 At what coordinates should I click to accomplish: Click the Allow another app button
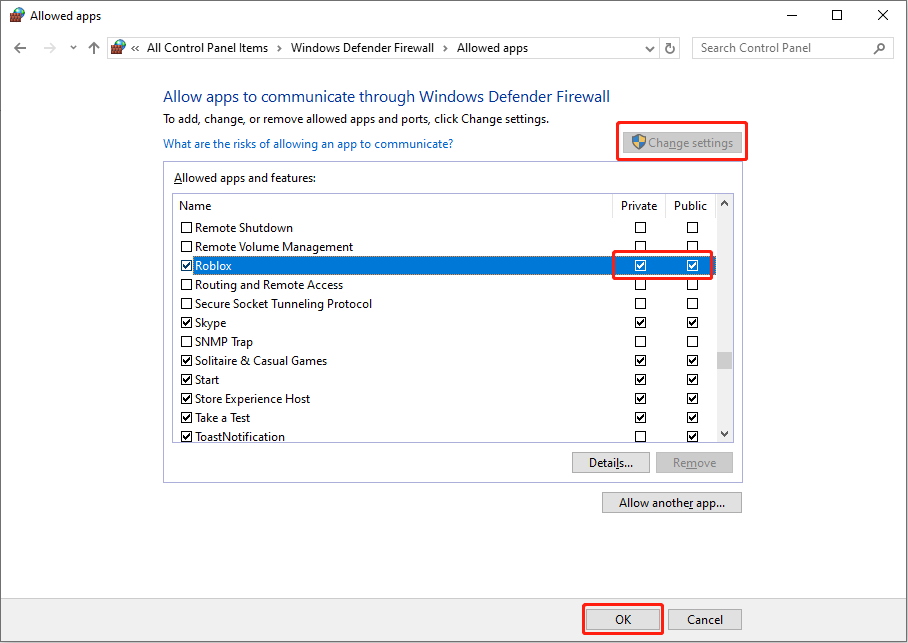(671, 502)
